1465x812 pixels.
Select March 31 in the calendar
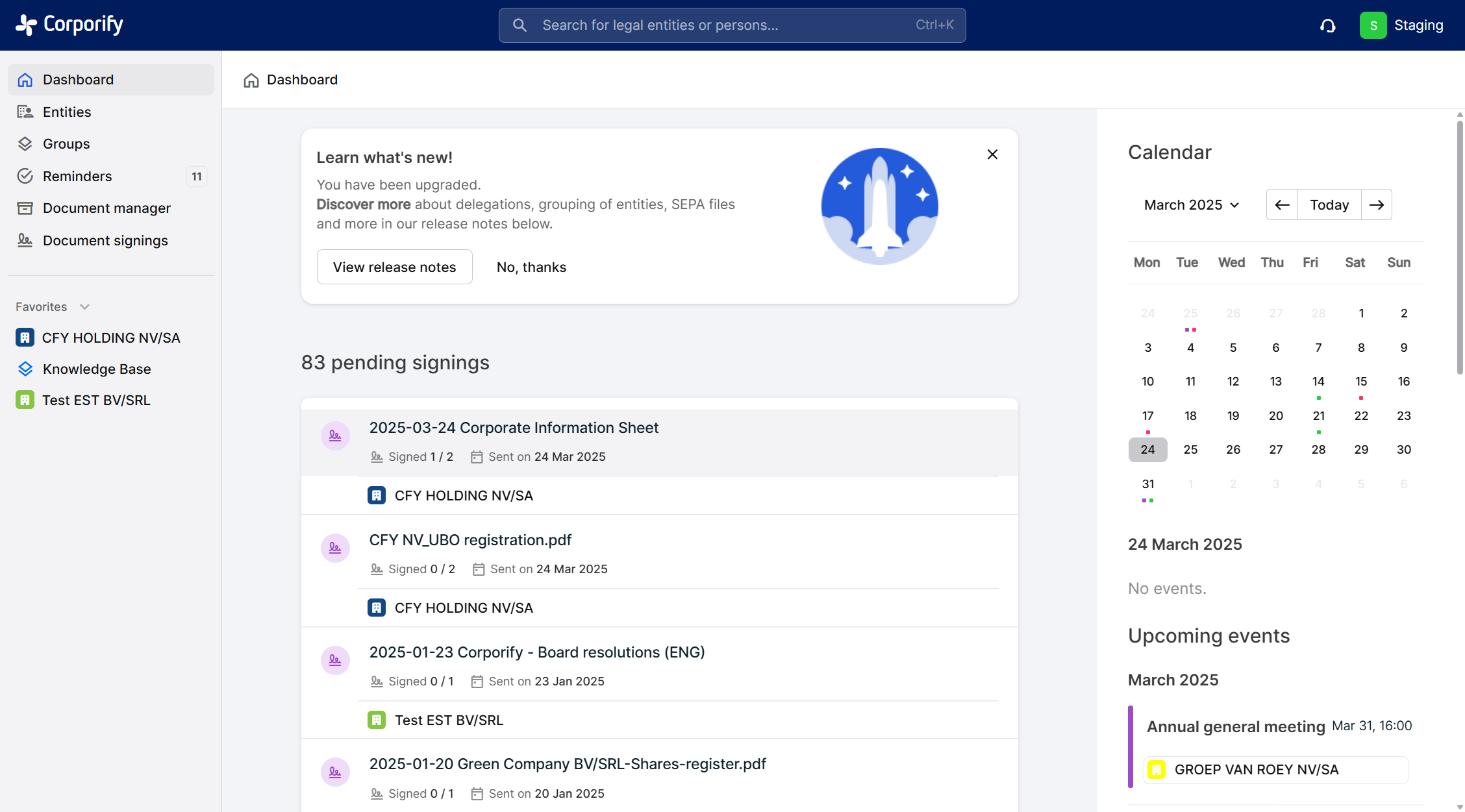(x=1147, y=484)
